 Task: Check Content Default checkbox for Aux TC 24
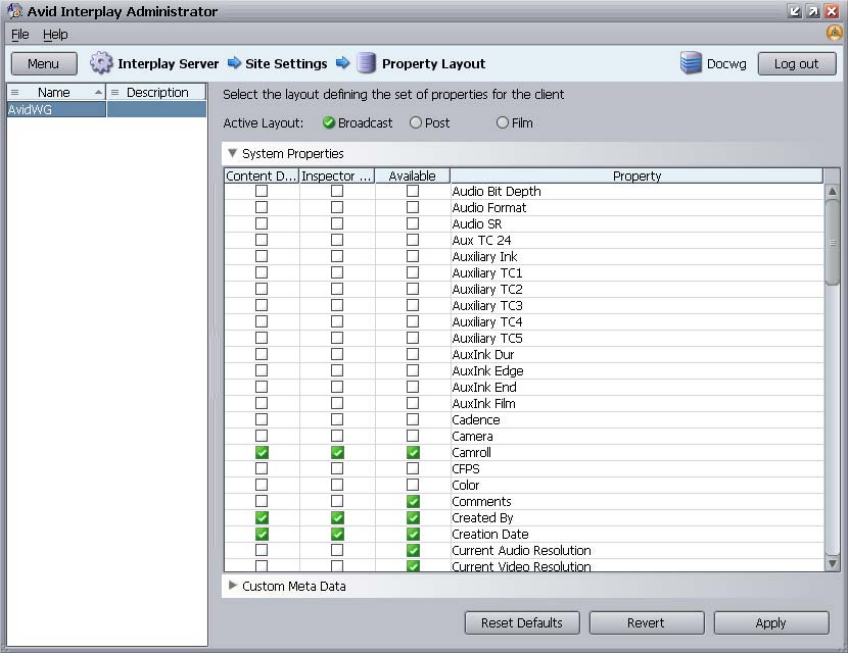tap(262, 240)
